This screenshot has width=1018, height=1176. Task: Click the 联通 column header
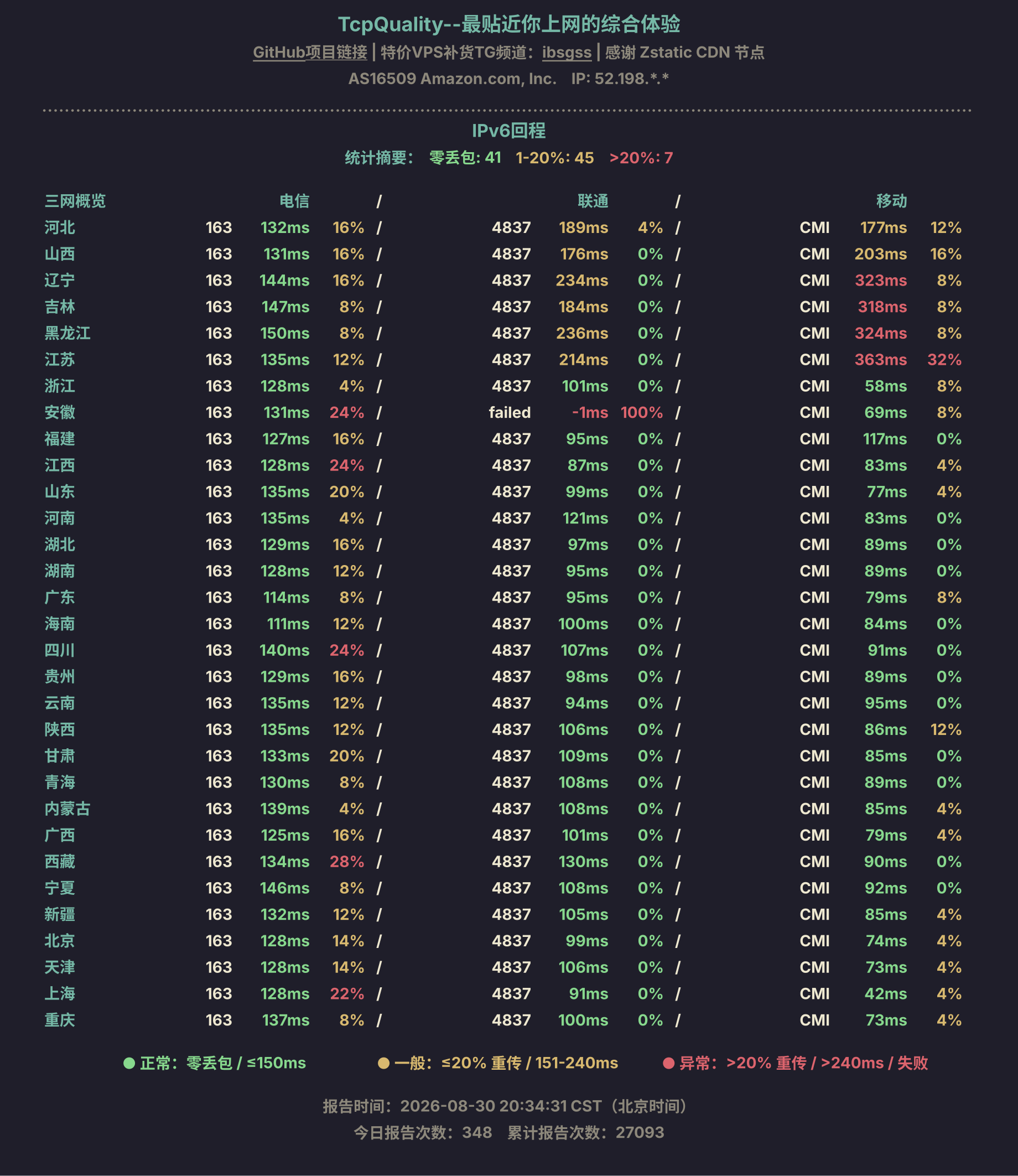pyautogui.click(x=593, y=201)
